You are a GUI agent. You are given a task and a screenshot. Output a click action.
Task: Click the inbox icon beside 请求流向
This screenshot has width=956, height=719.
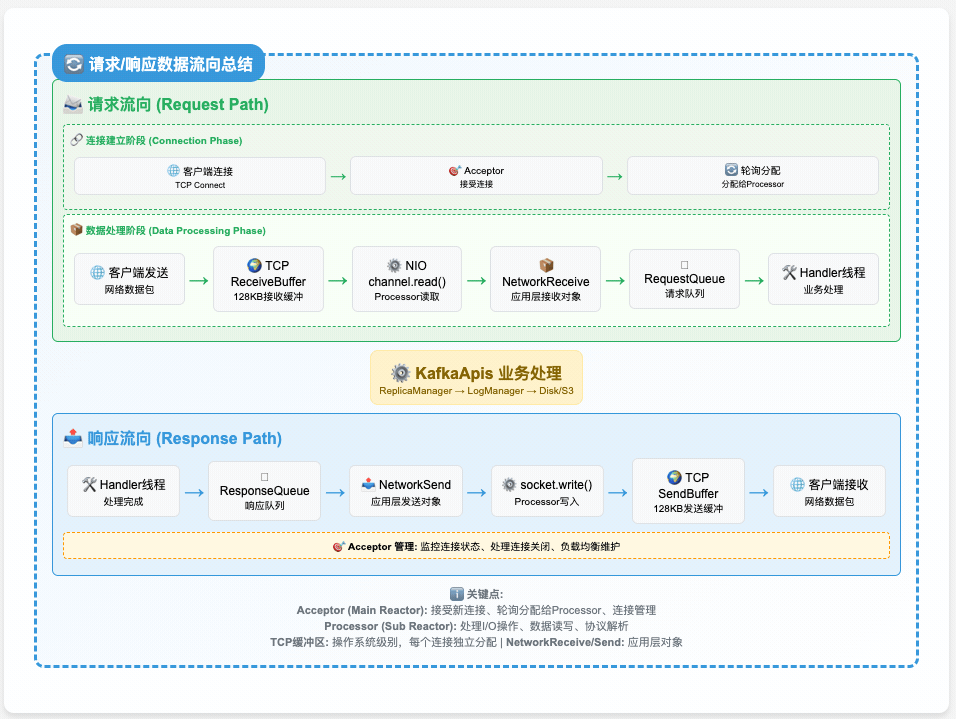click(x=73, y=104)
